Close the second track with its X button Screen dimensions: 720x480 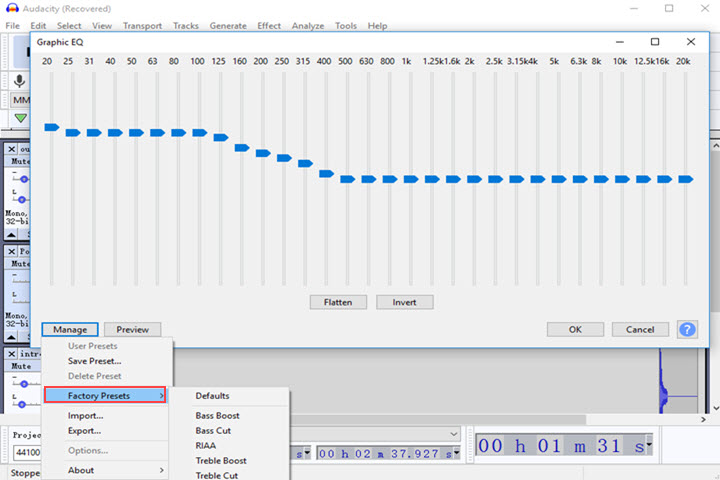tap(11, 251)
